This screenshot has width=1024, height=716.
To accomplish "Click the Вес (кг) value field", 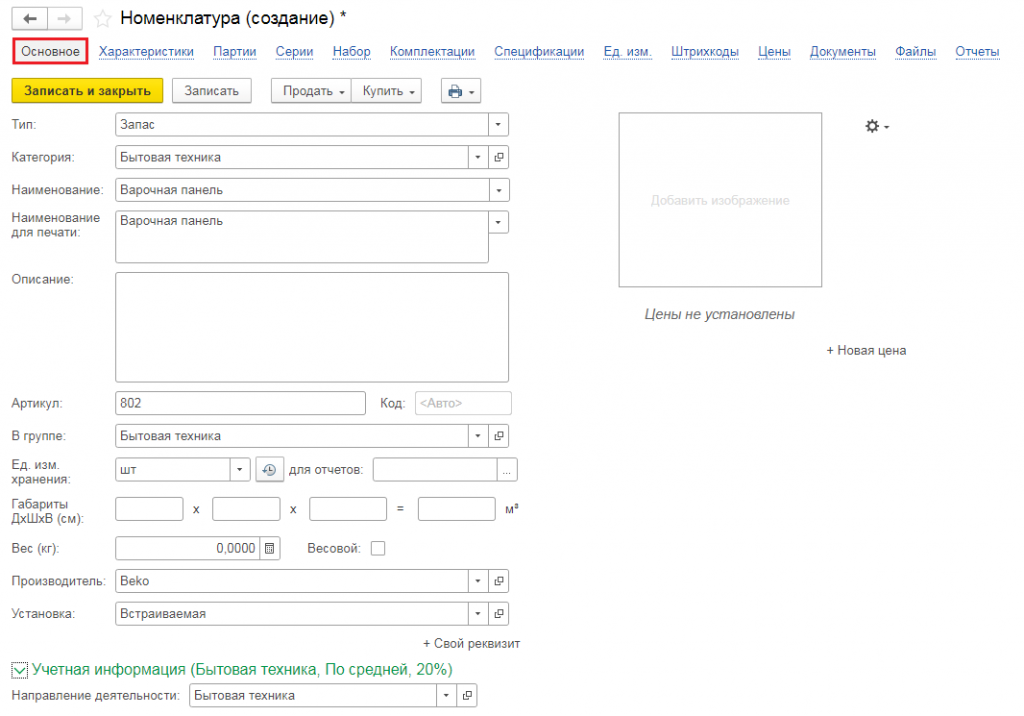I will 187,548.
